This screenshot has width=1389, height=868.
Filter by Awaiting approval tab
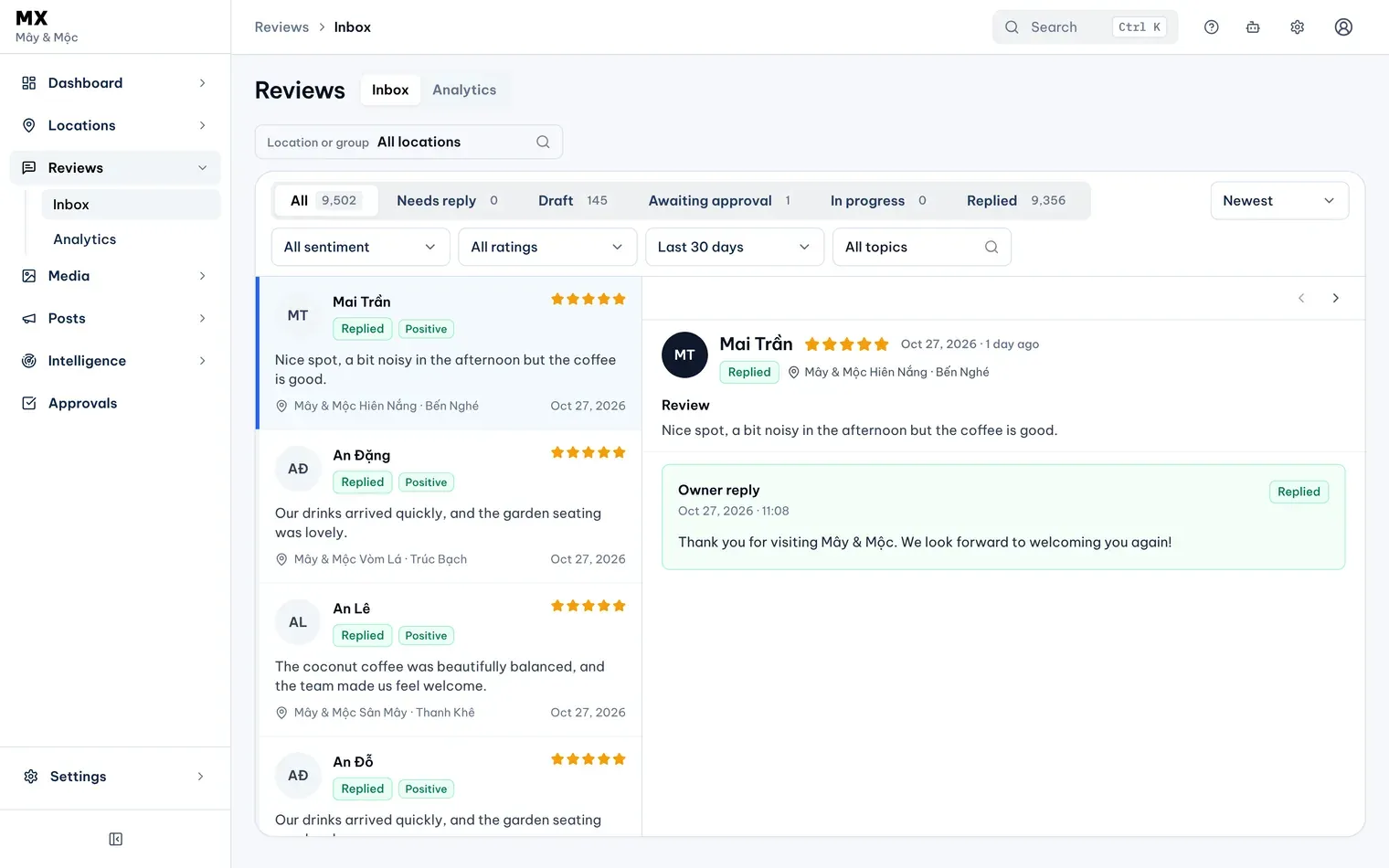click(719, 200)
